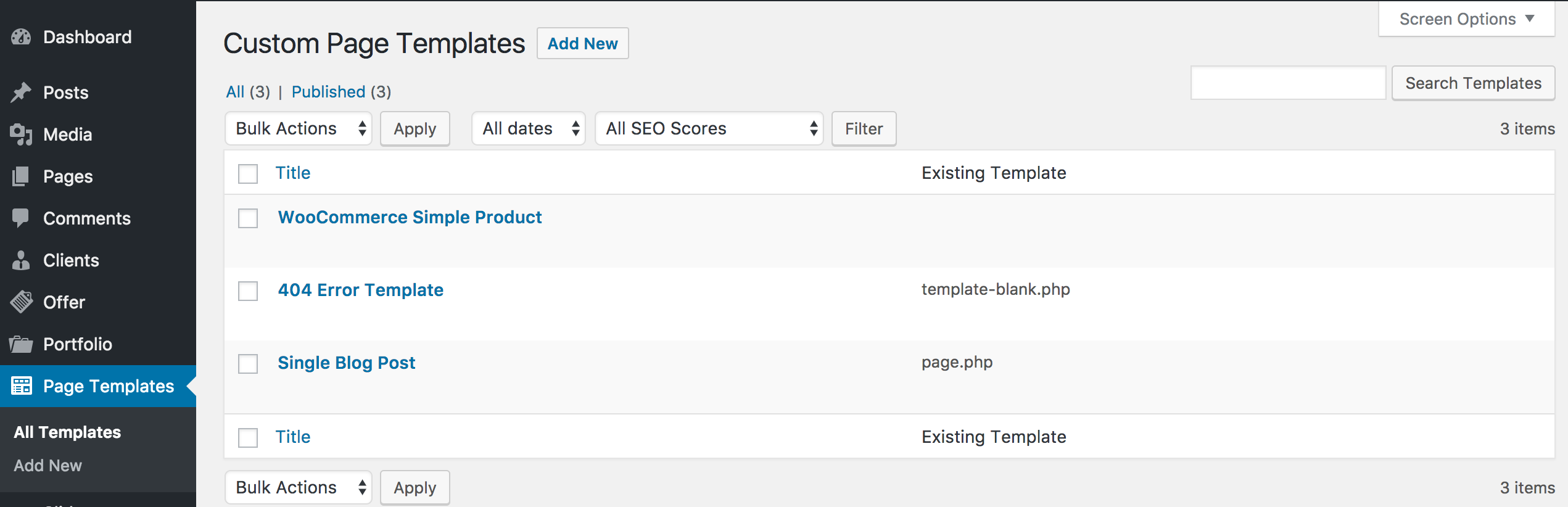
Task: Open the top Bulk Actions dropdown
Action: pos(299,128)
